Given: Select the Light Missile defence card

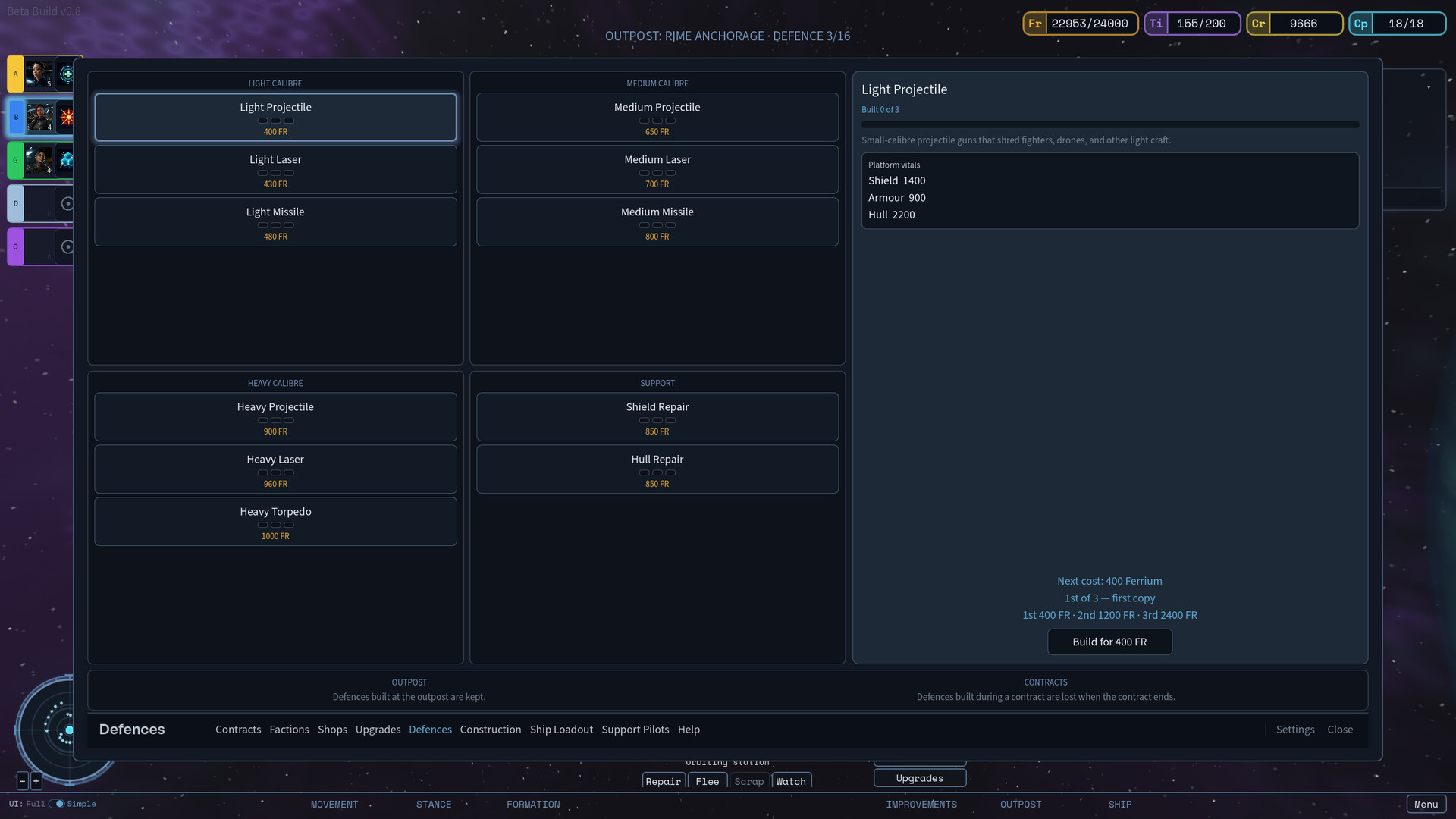Looking at the screenshot, I should coord(275,222).
